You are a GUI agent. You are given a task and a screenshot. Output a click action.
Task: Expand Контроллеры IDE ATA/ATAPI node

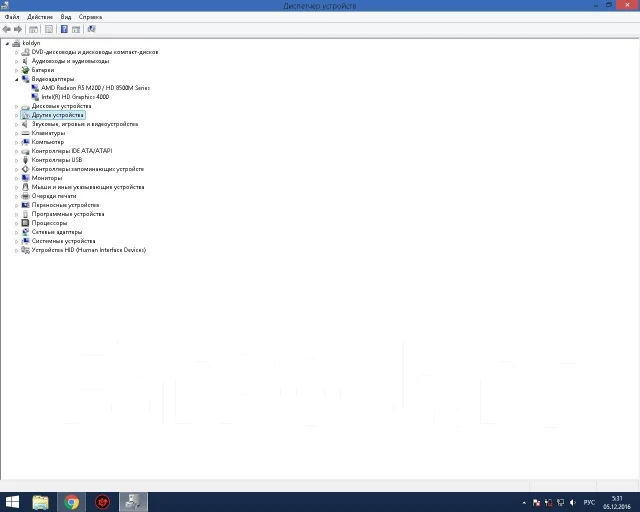16,151
